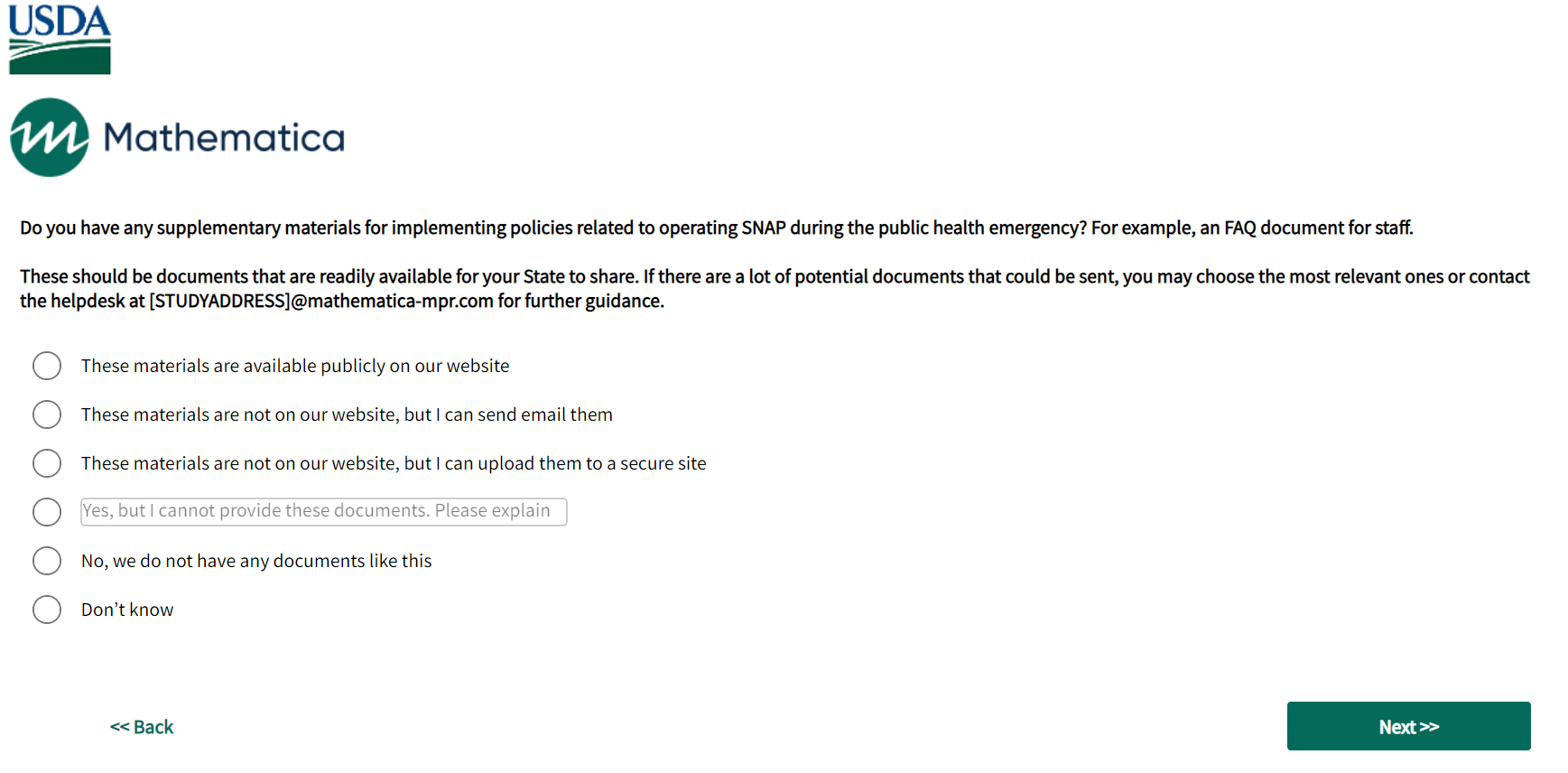Choose the 'can send email them' radio button
Screen dimensions: 1568x773
(47, 414)
